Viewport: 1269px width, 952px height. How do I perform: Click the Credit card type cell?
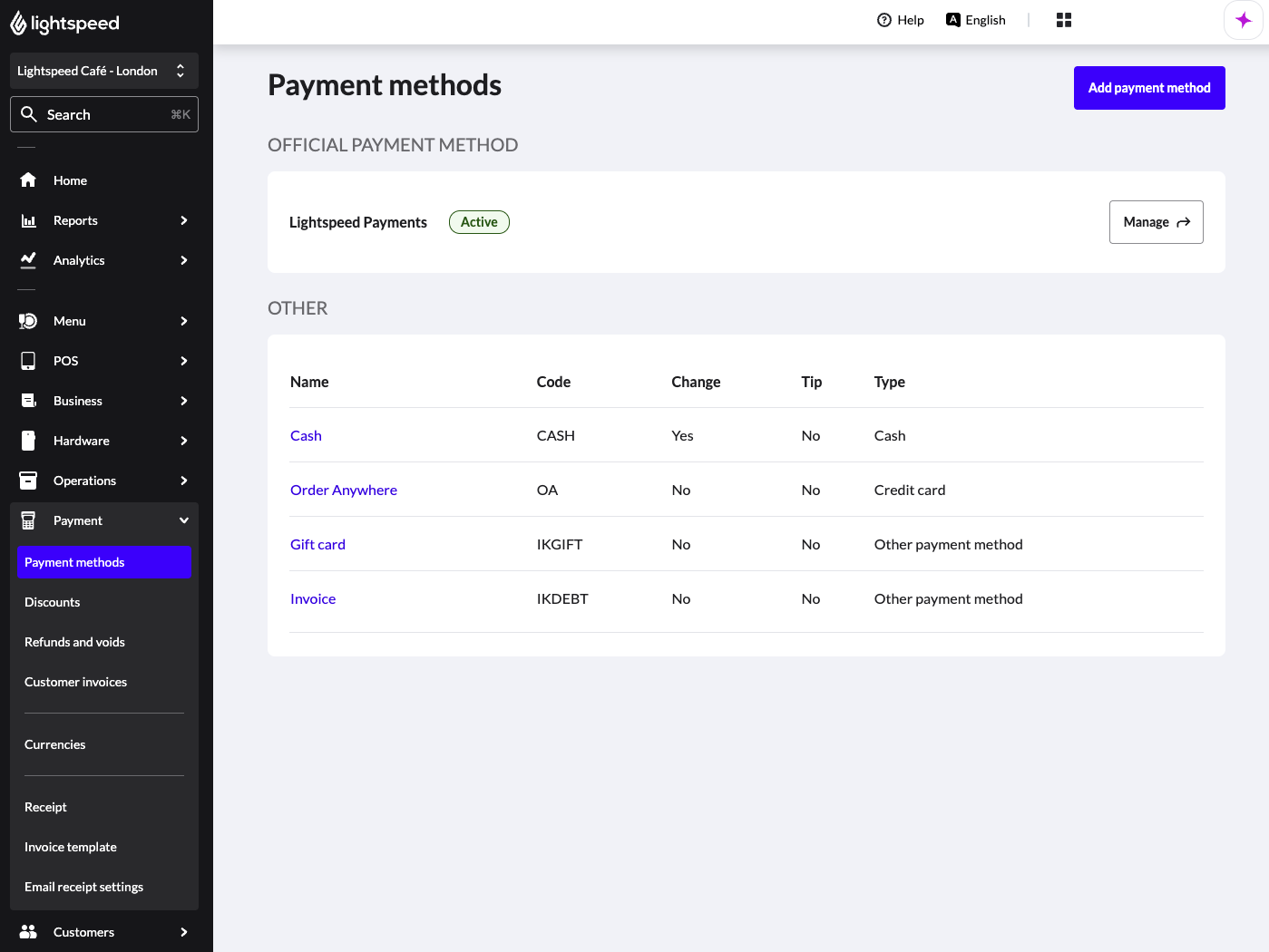click(x=910, y=490)
